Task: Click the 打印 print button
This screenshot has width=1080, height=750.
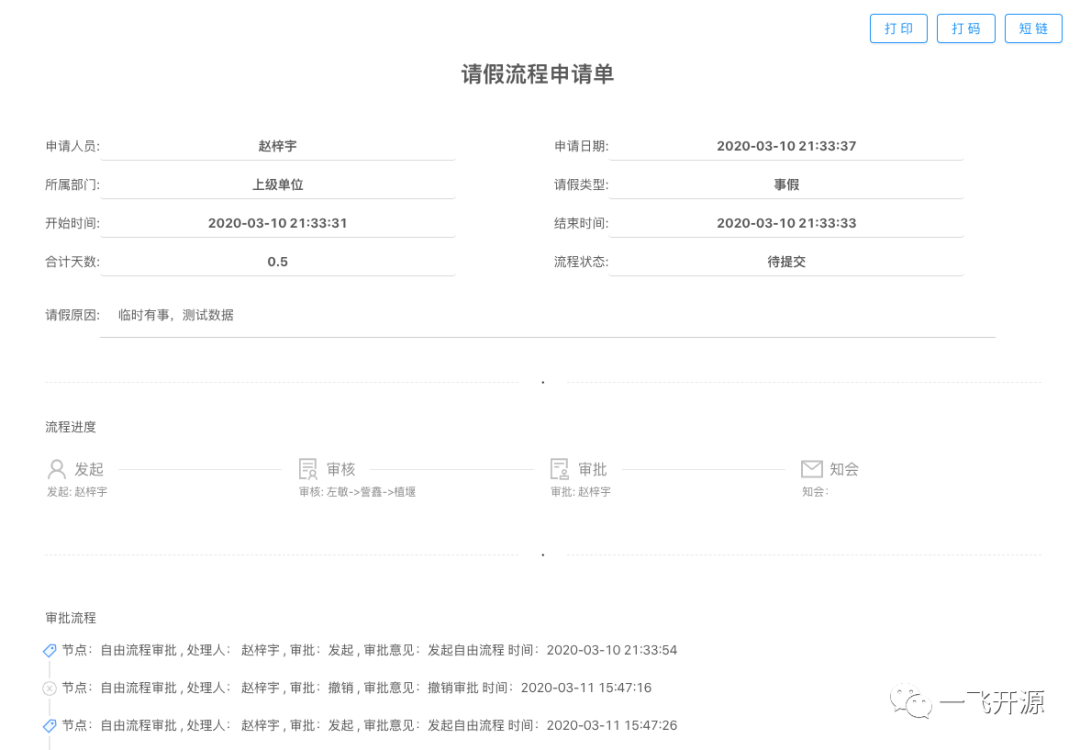Action: (x=898, y=29)
